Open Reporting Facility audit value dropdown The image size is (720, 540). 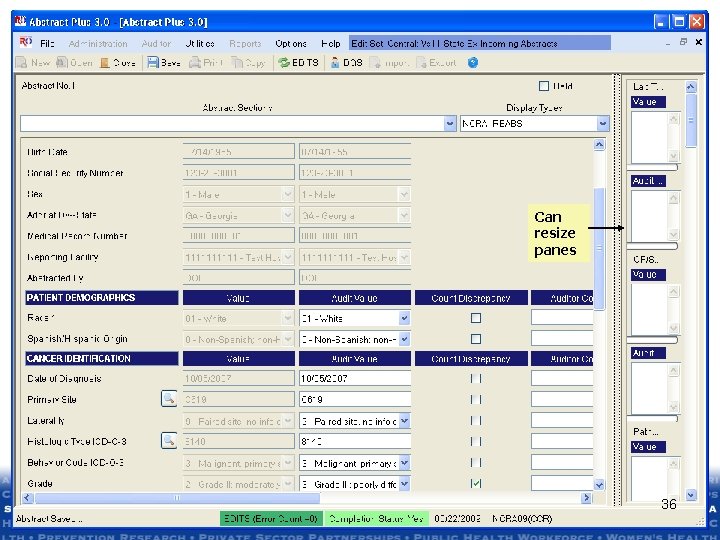404,258
